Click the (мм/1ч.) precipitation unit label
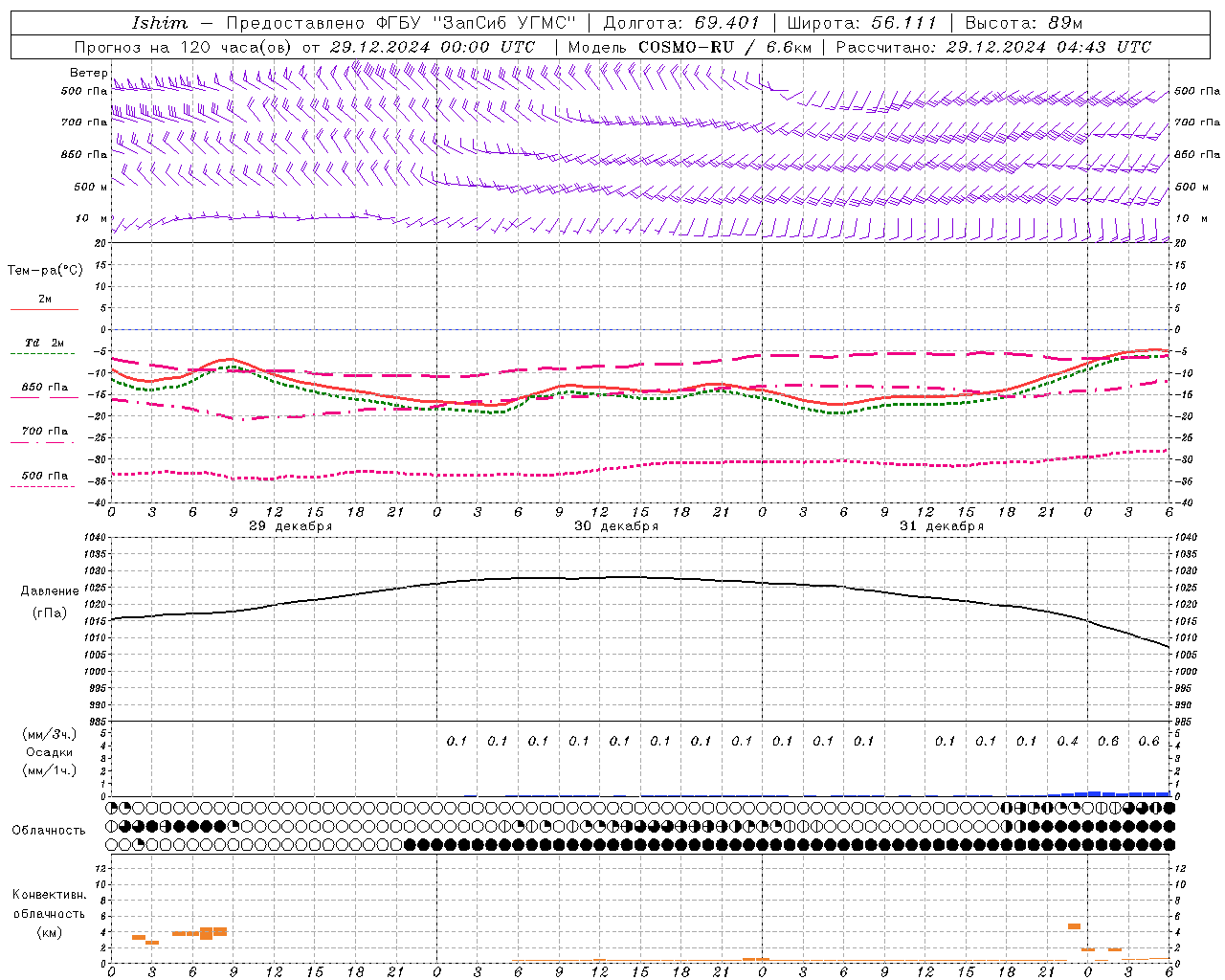This screenshot has height=980, width=1225. coord(50,770)
